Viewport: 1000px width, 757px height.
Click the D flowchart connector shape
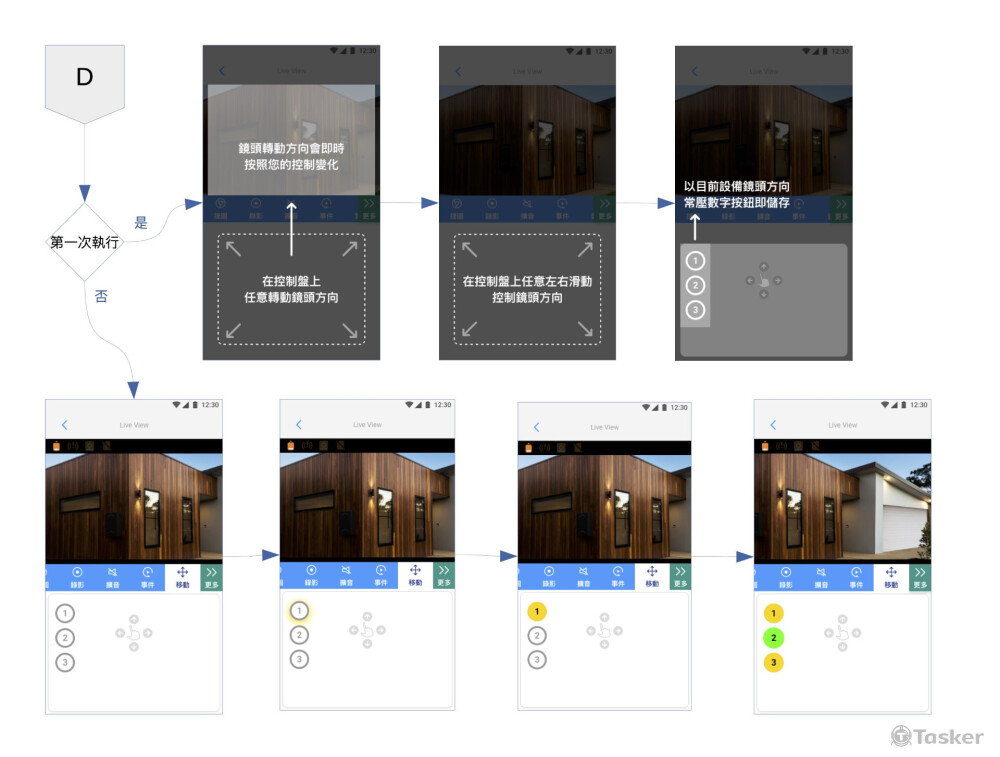(85, 84)
